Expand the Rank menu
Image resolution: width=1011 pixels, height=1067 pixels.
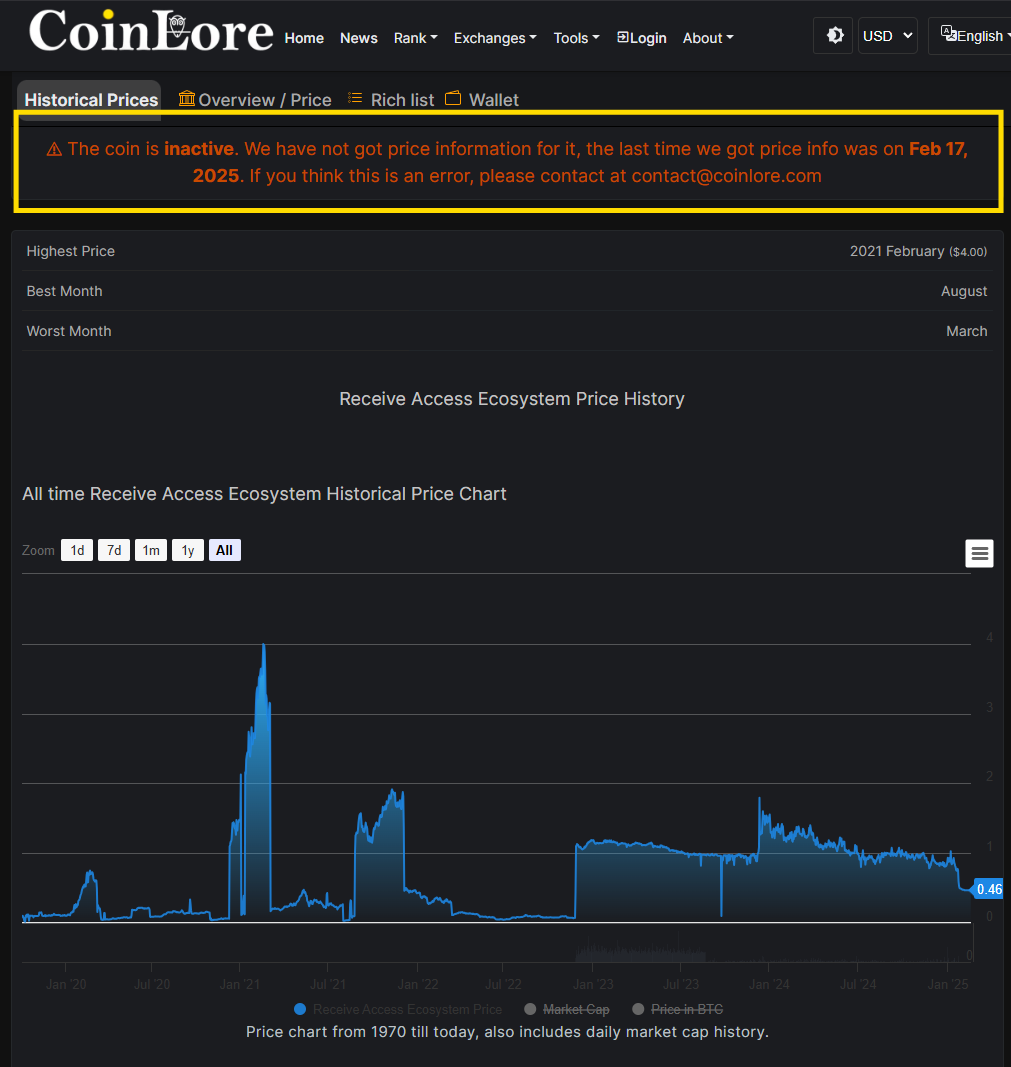[415, 38]
